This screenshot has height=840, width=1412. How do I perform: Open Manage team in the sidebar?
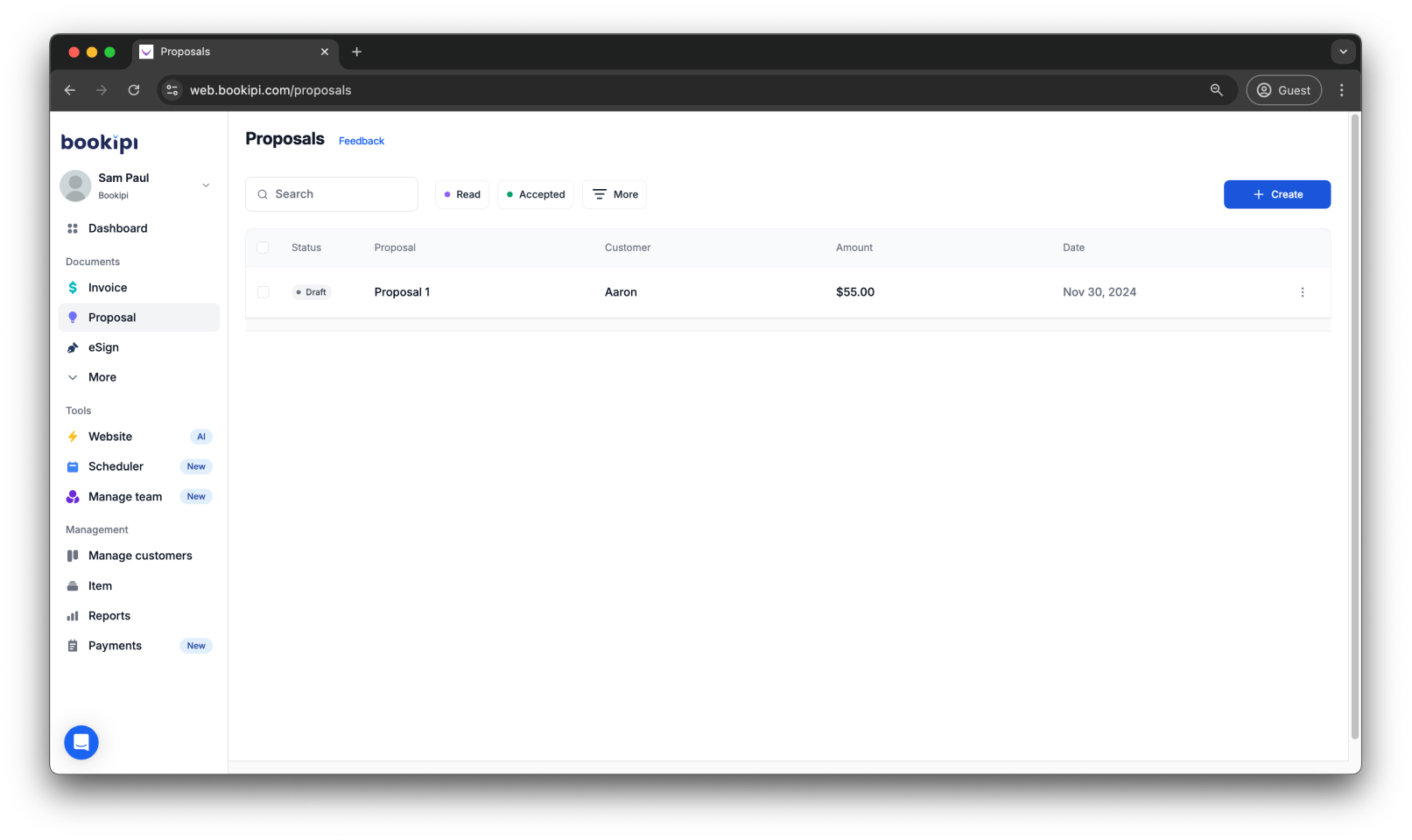click(125, 496)
